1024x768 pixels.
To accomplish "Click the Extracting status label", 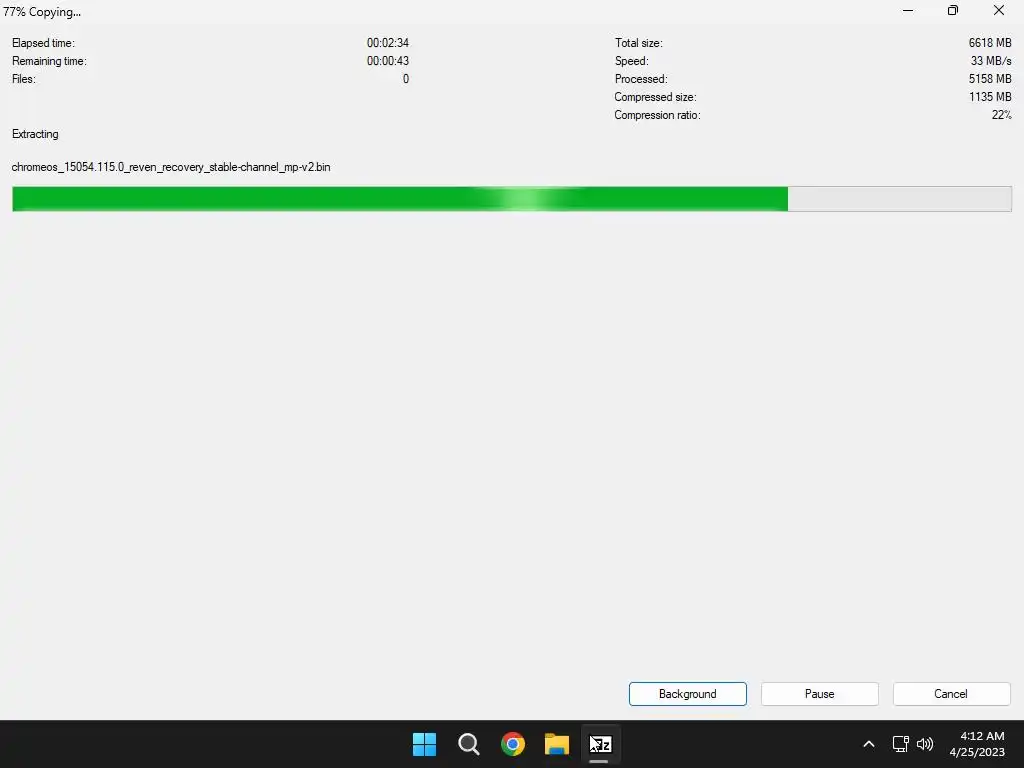I will 35,134.
